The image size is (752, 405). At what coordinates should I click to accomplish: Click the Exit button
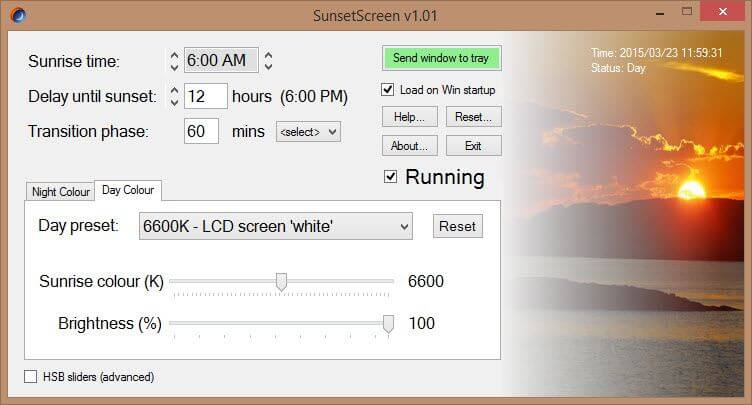[x=474, y=146]
